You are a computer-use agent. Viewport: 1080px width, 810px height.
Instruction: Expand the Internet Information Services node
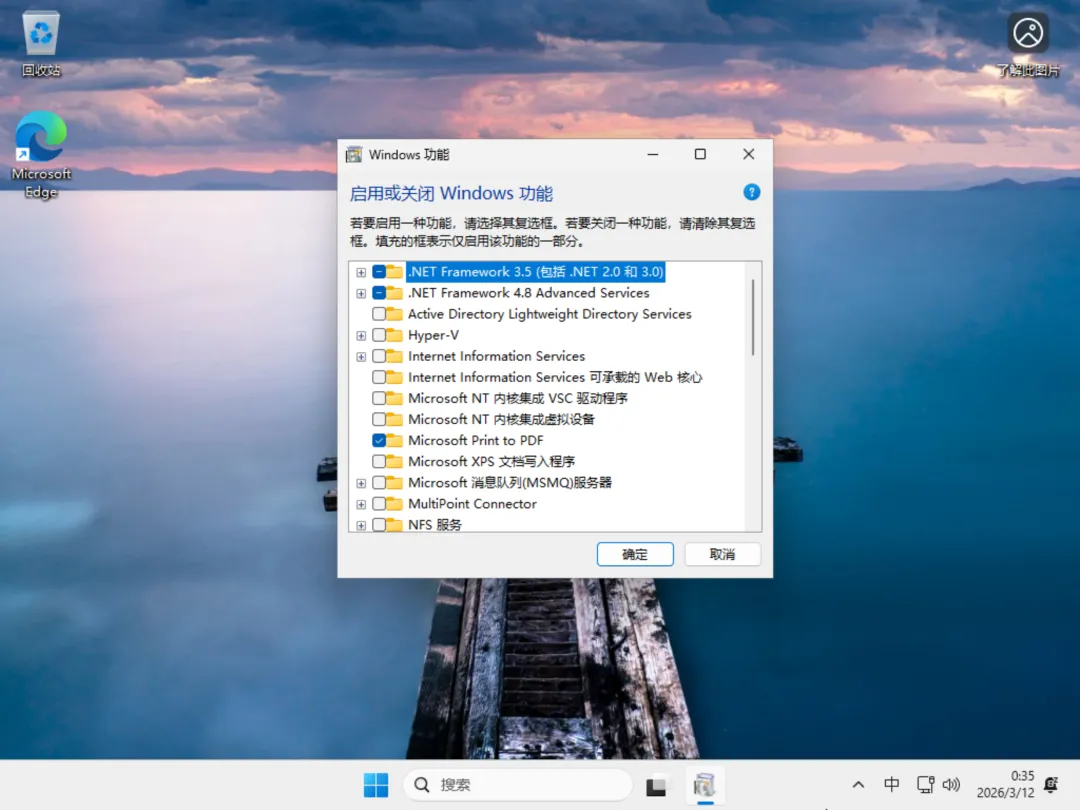pyautogui.click(x=361, y=357)
